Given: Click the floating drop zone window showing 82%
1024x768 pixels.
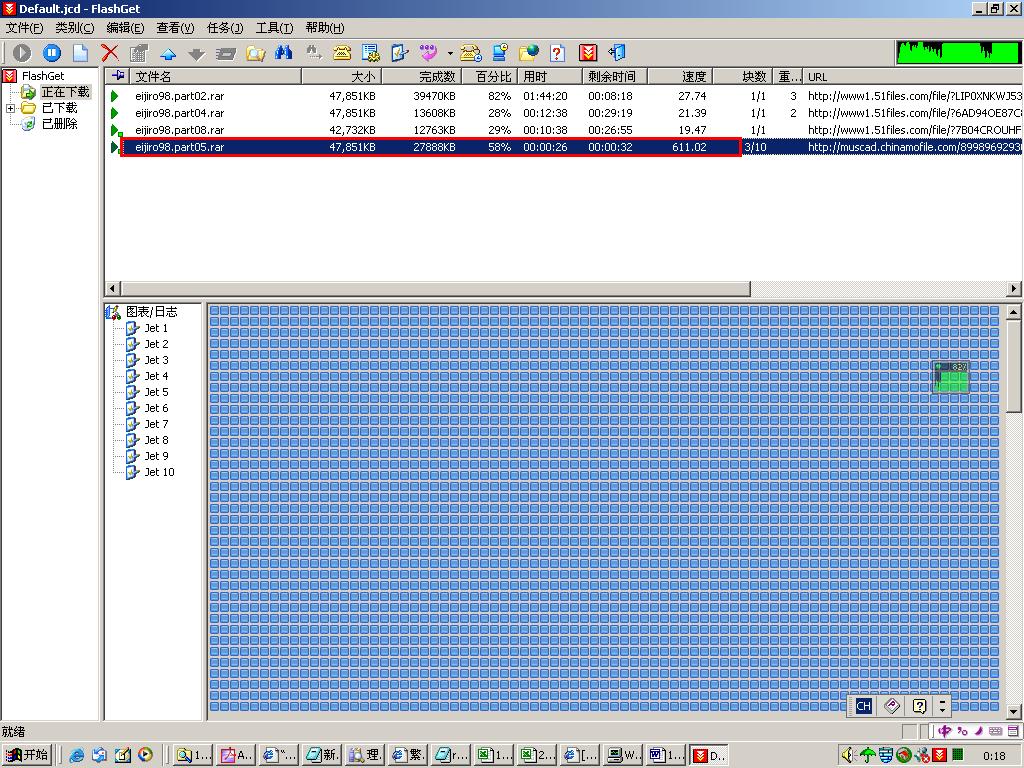Looking at the screenshot, I should [951, 377].
